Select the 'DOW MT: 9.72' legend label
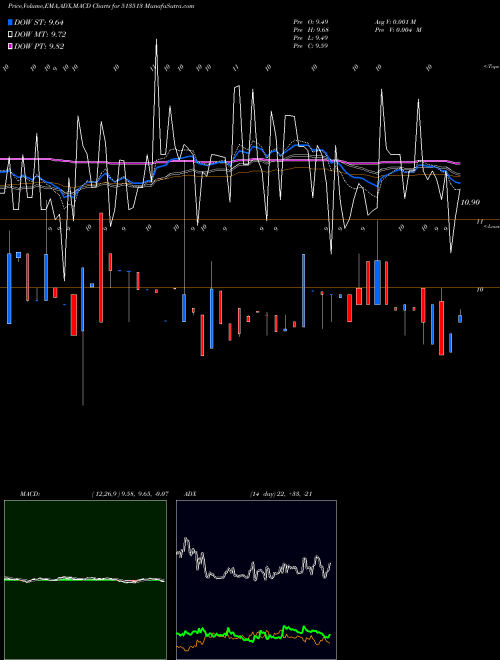 pos(40,35)
